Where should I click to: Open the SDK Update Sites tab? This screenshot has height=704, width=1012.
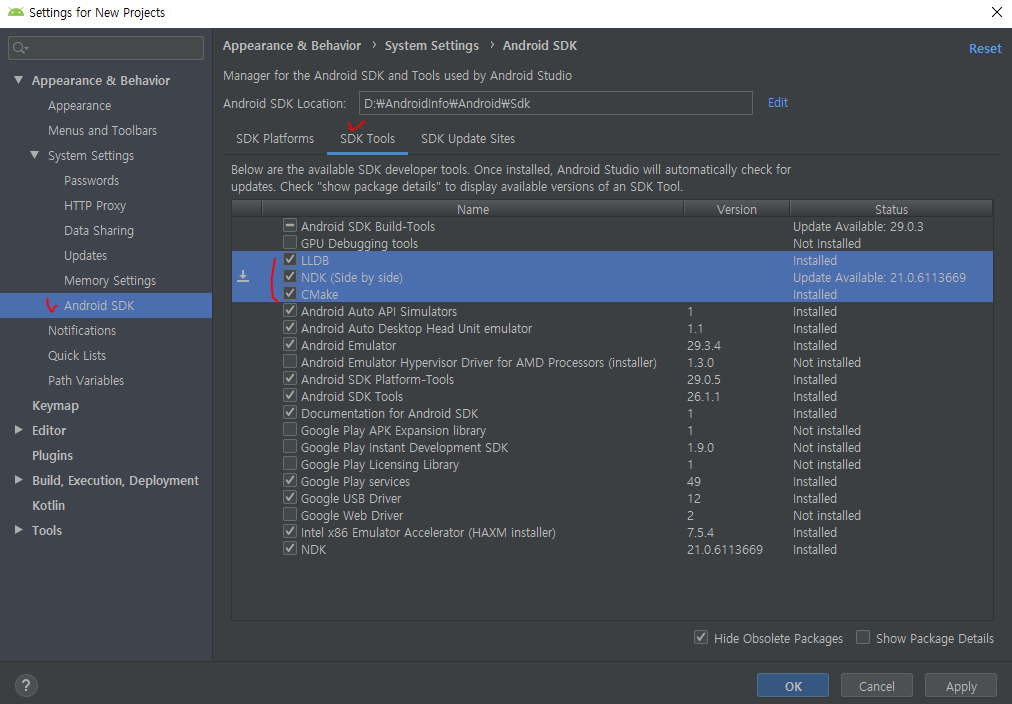coord(468,139)
